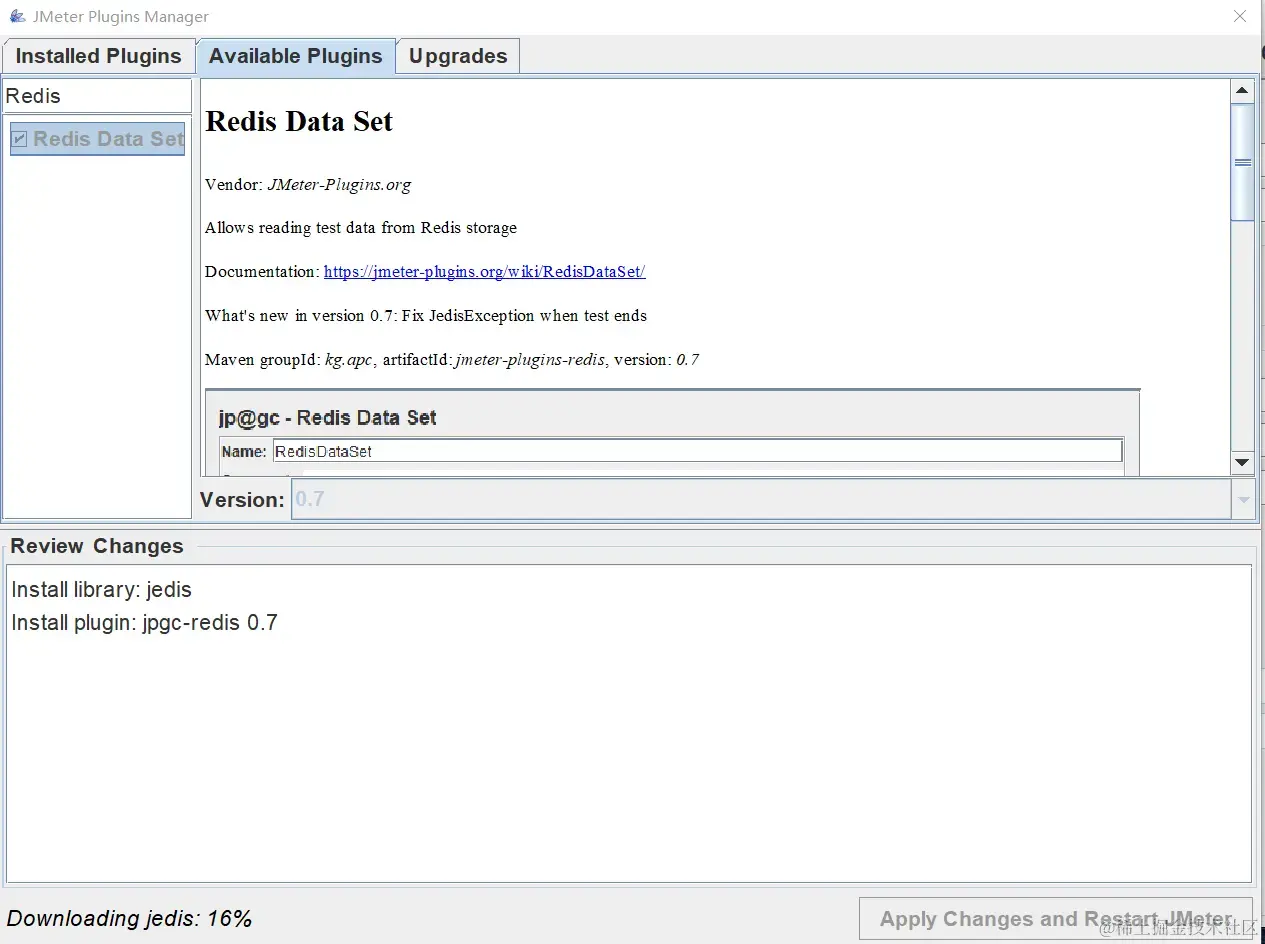Screen dimensions: 1265x944
Task: Switch to the Installed Plugins tab
Action: pyautogui.click(x=98, y=56)
